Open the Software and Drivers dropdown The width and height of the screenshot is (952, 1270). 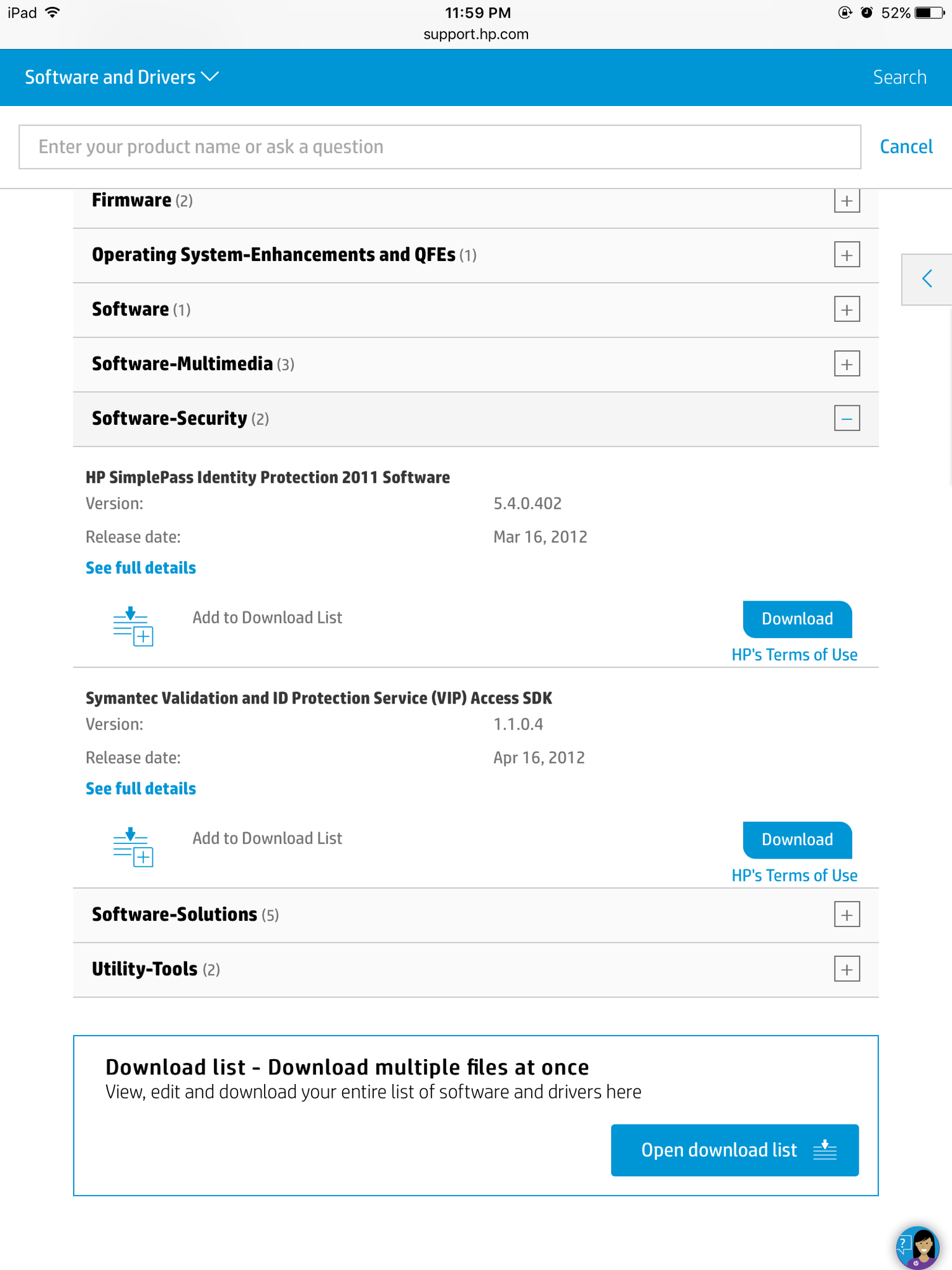click(121, 77)
